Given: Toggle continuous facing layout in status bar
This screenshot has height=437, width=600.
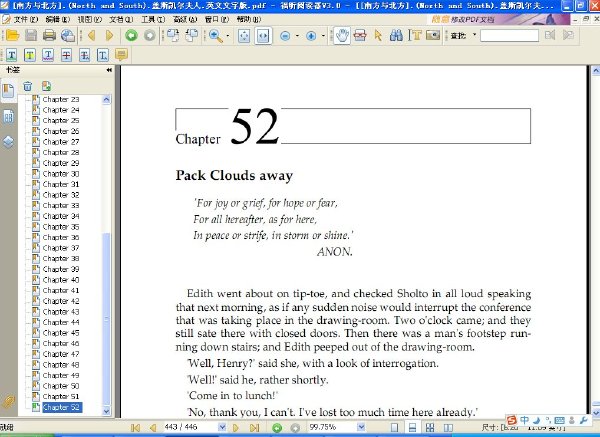Looking at the screenshot, I should [x=430, y=427].
